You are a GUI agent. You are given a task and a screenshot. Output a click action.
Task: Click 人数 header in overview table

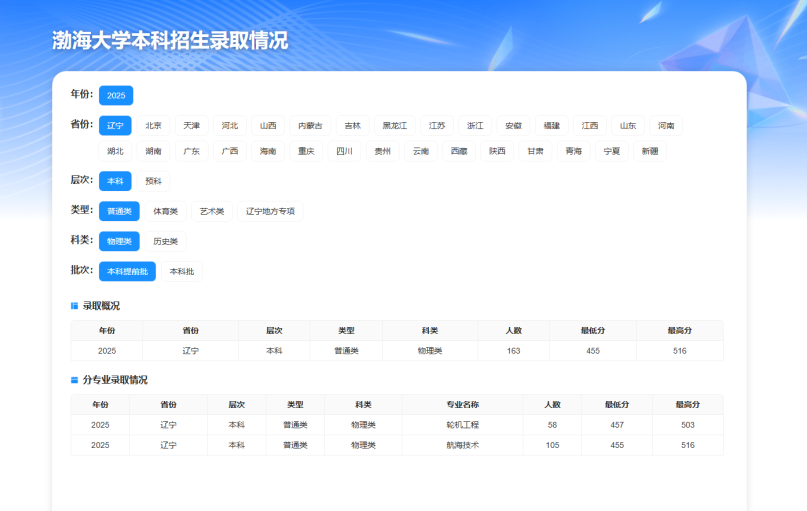(x=514, y=330)
